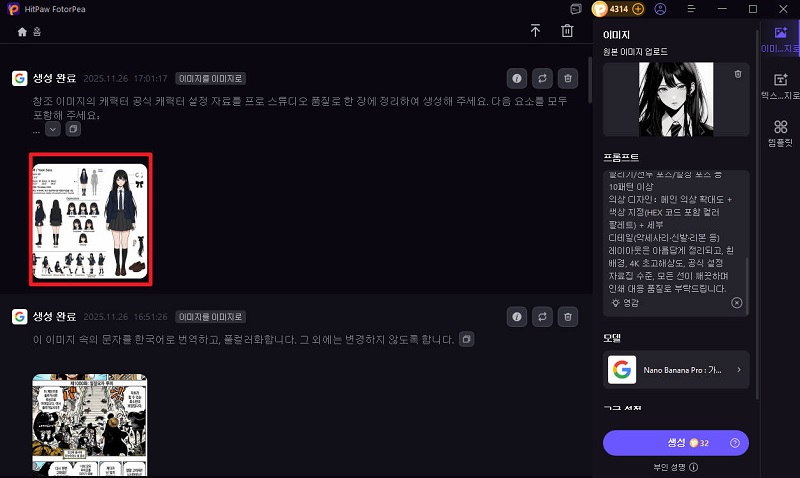This screenshot has height=478, width=800.
Task: Delete the 17:01:17 generation entry
Action: coord(568,79)
